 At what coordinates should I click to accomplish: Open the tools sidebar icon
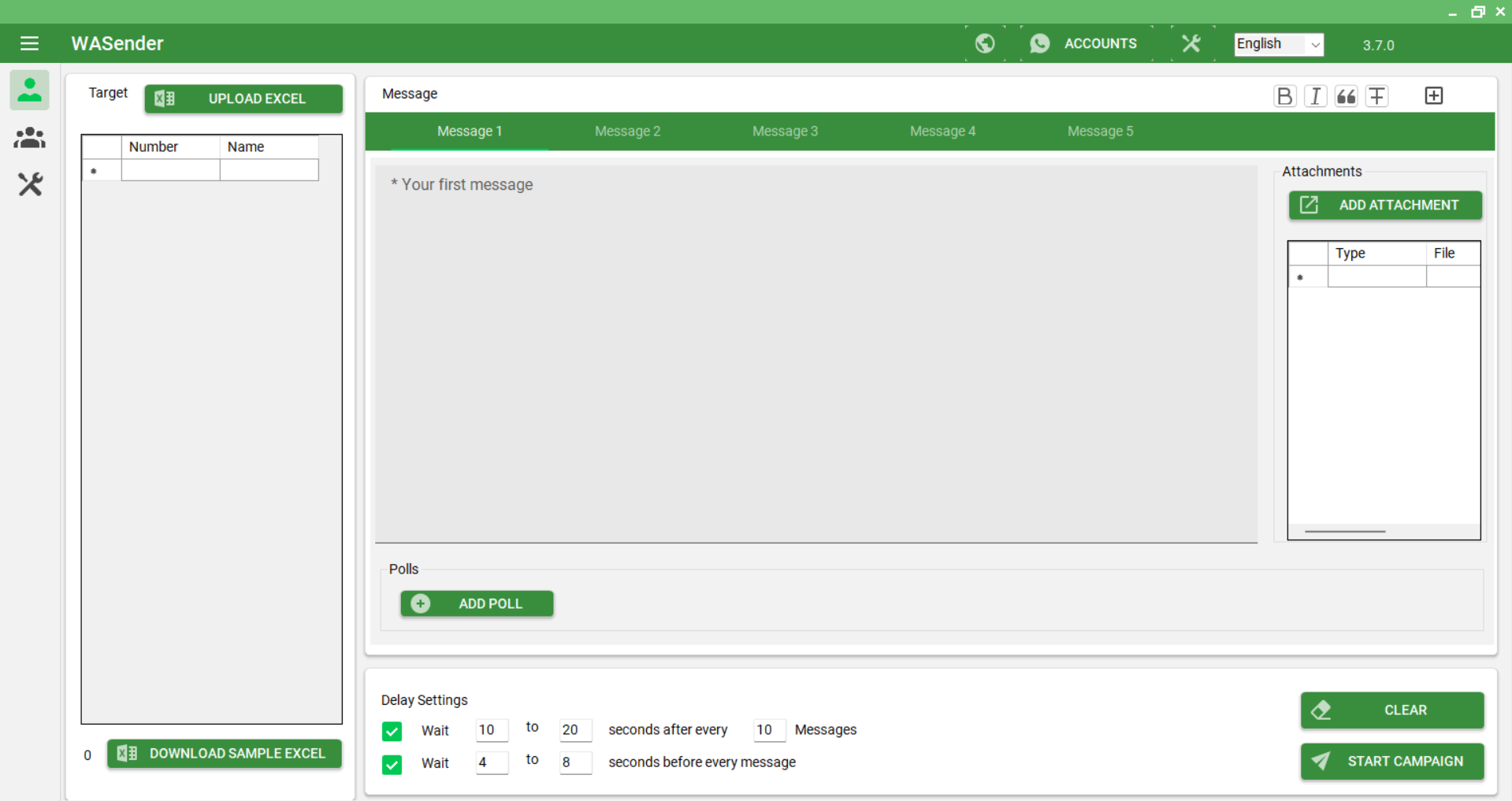(x=30, y=185)
